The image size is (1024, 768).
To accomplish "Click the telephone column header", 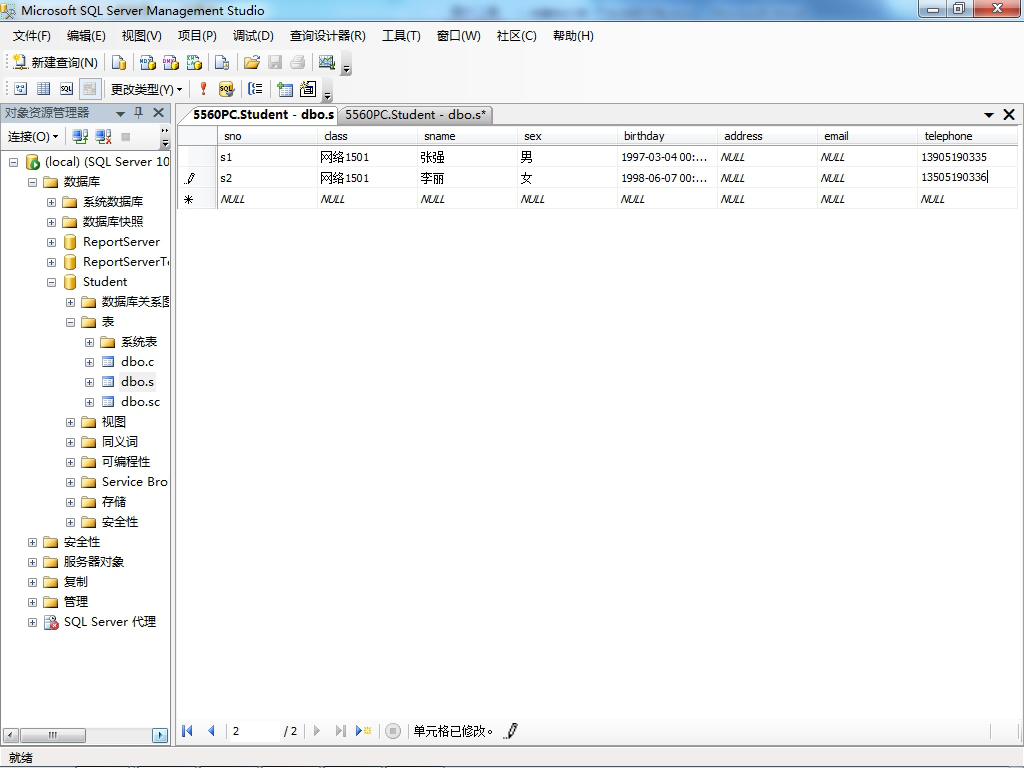I will [967, 136].
